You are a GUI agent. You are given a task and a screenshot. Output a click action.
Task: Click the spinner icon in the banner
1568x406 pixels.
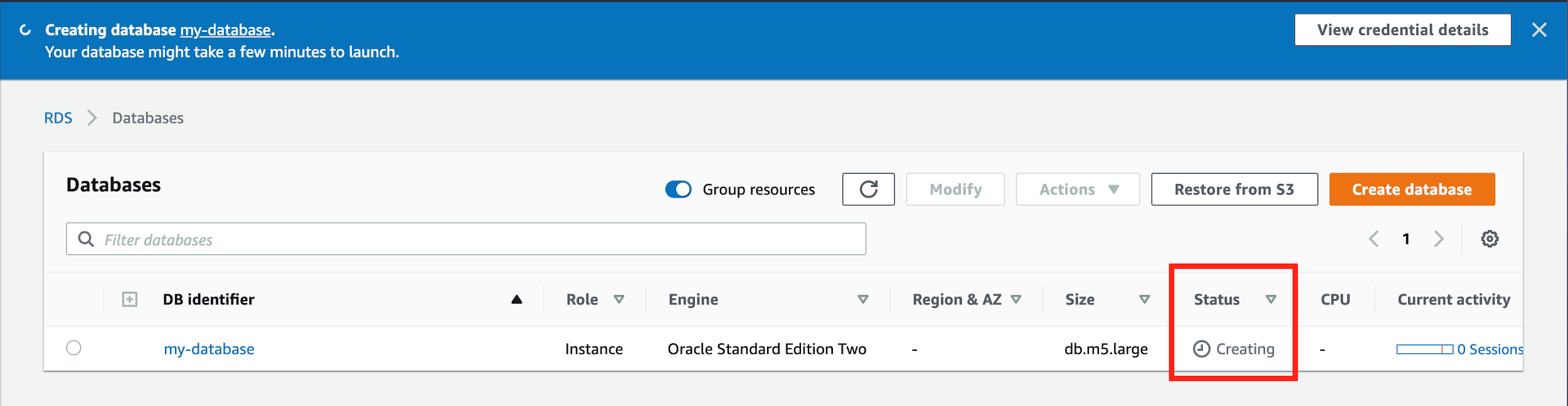(x=25, y=29)
